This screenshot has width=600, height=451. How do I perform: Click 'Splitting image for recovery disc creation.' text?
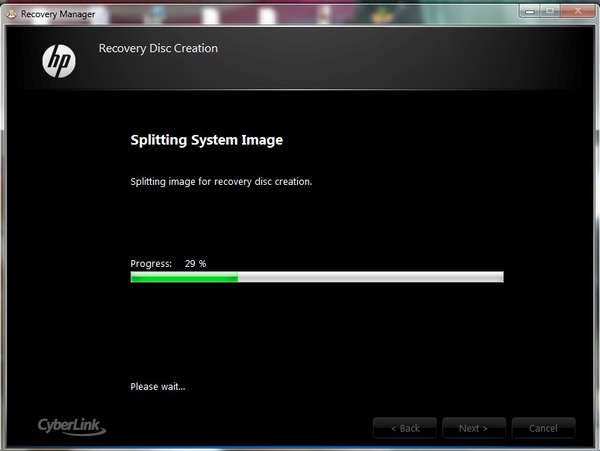pos(221,182)
